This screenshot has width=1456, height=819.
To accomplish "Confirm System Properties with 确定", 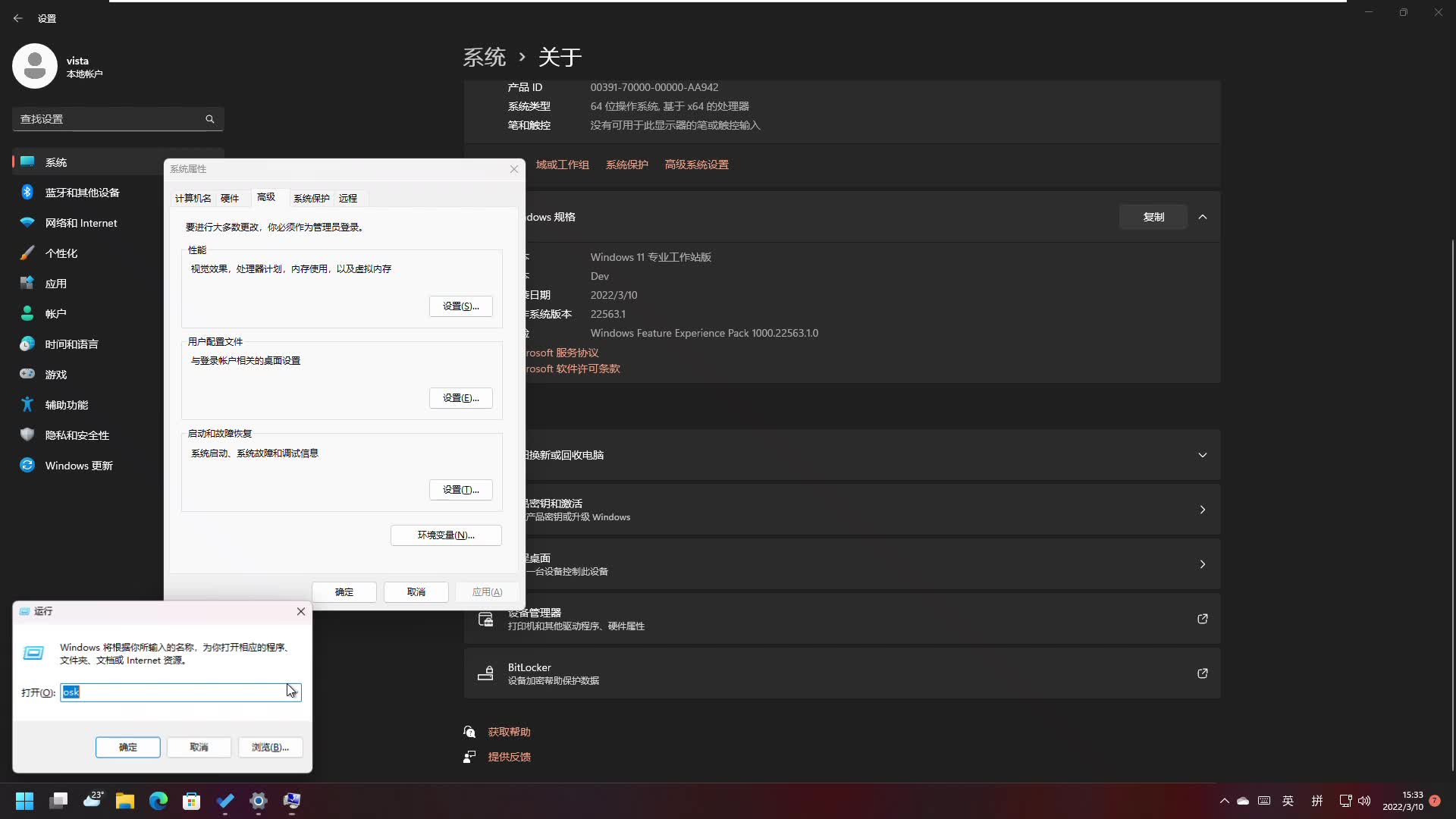I will [344, 592].
